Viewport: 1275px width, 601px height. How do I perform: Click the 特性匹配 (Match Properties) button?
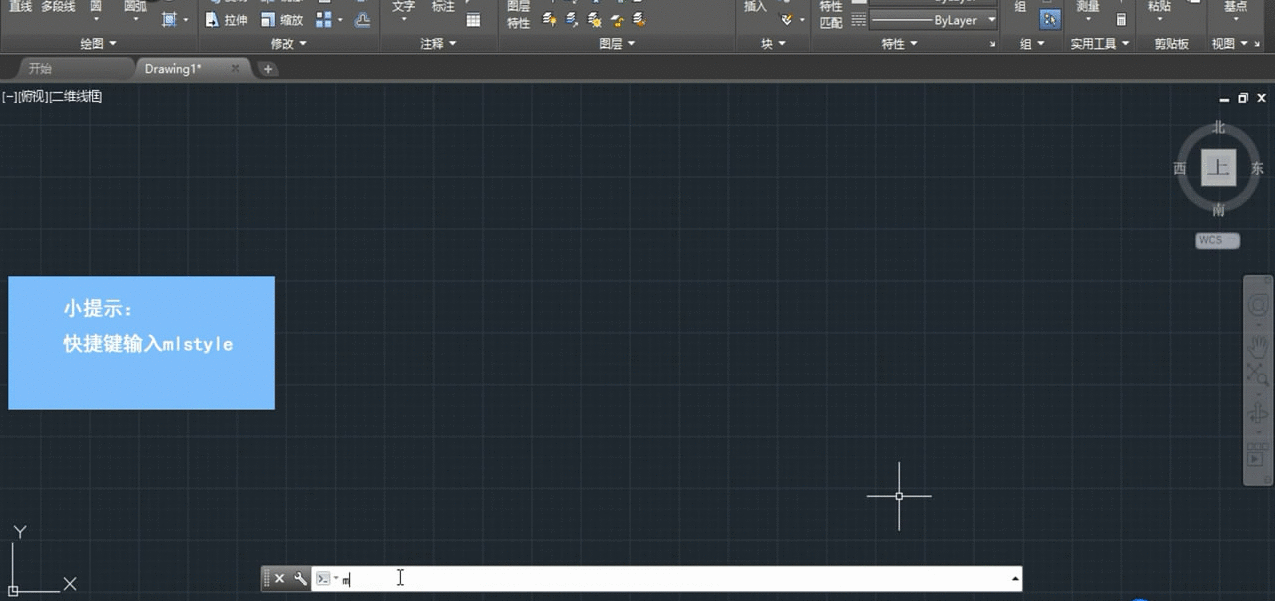pyautogui.click(x=831, y=15)
